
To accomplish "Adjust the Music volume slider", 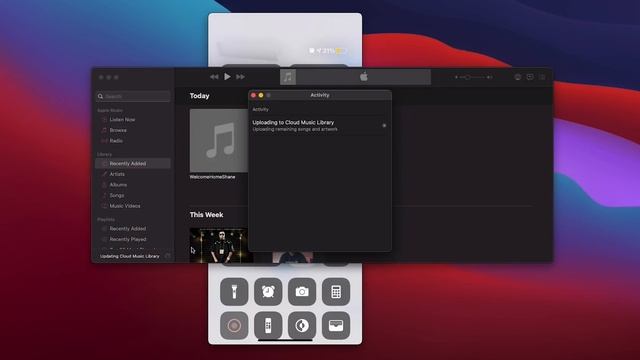I will coord(473,77).
